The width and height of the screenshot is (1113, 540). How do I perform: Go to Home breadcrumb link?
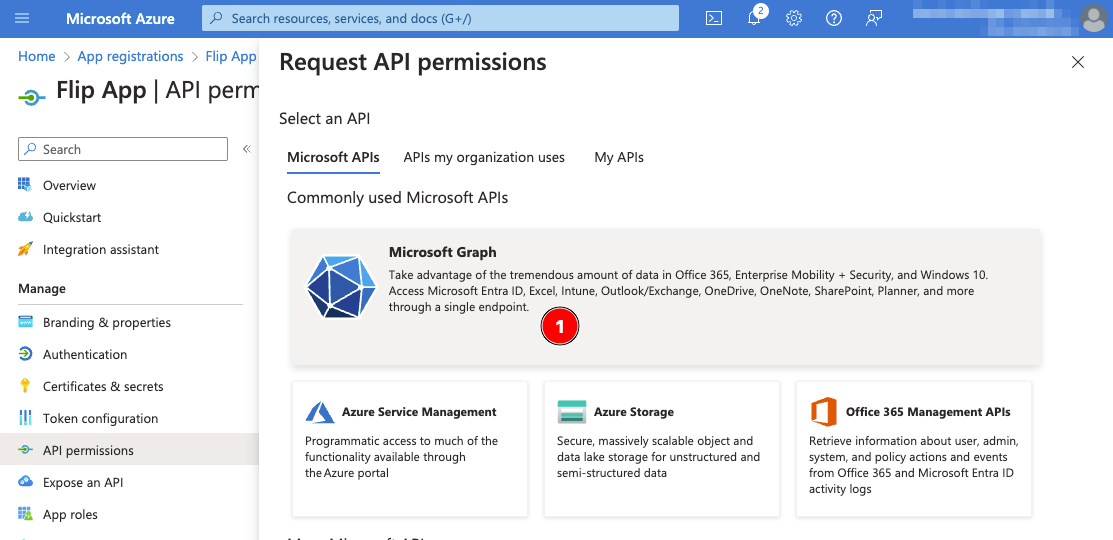point(36,57)
